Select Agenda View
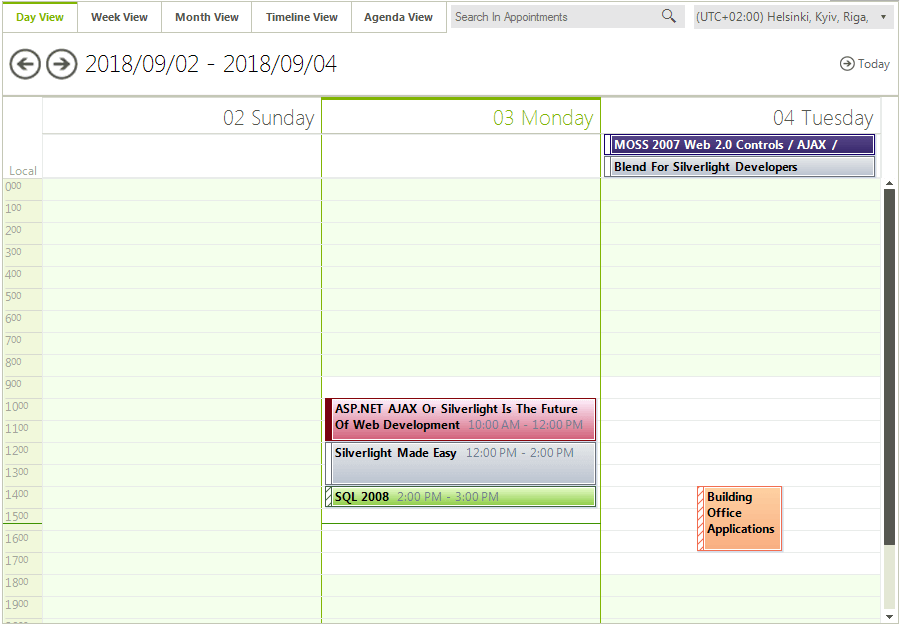Screen dimensions: 901x626 398,17
